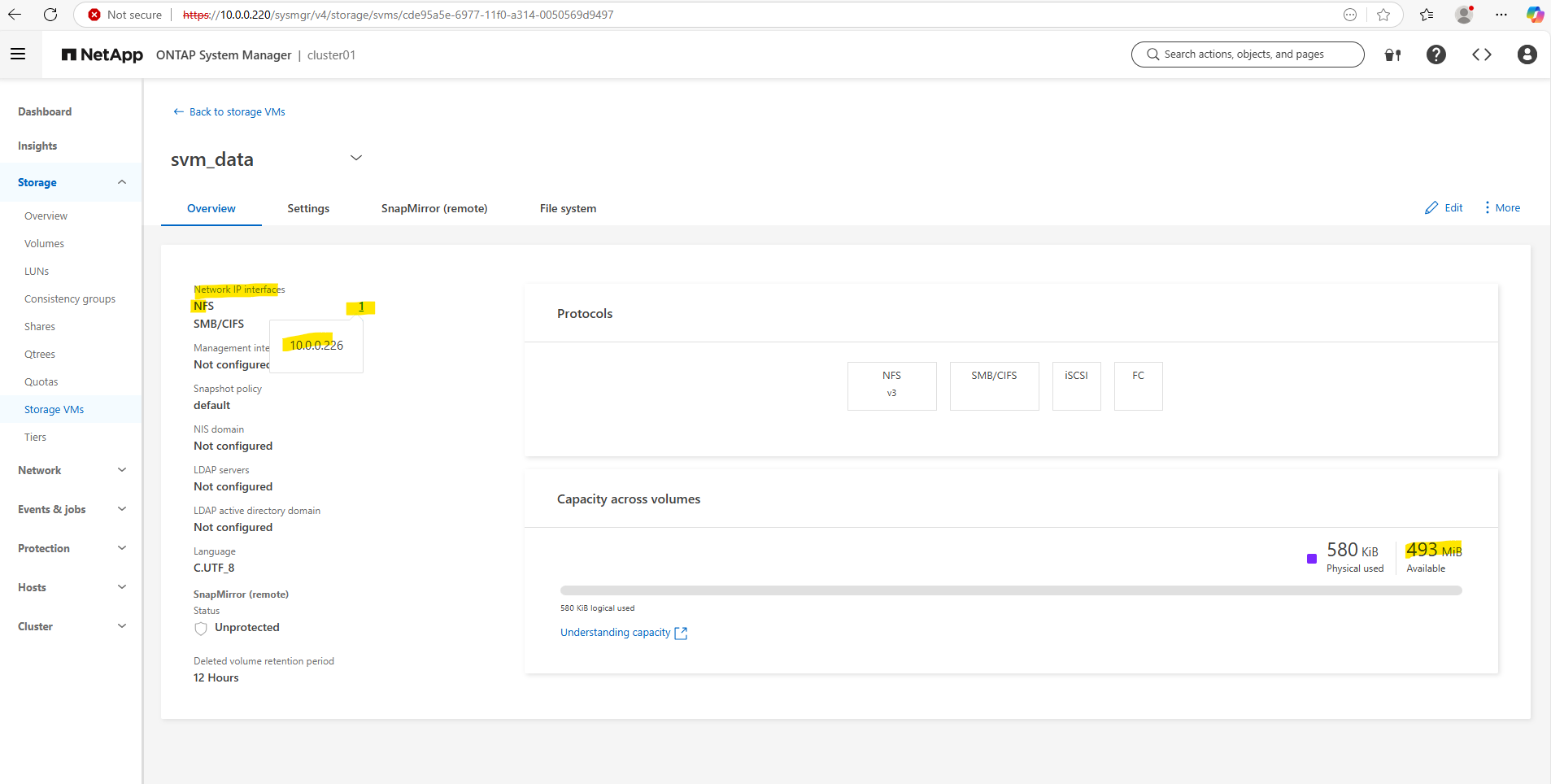Screen dimensions: 1551x784
Task: Collapse the Storage navigation section
Action: point(122,182)
